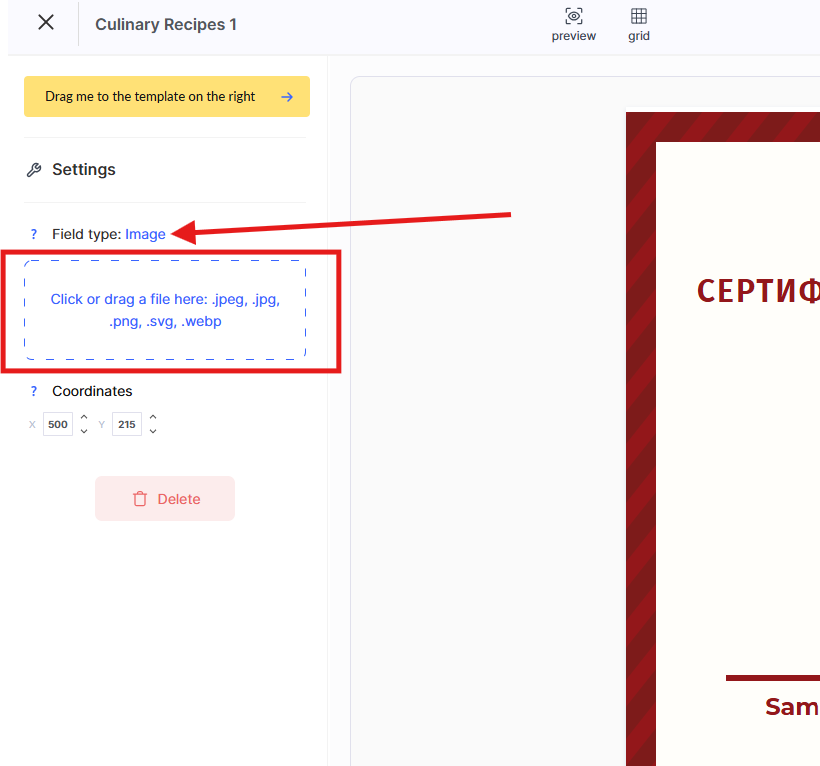820x766 pixels.
Task: Focus the Y coordinate input field
Action: click(126, 425)
